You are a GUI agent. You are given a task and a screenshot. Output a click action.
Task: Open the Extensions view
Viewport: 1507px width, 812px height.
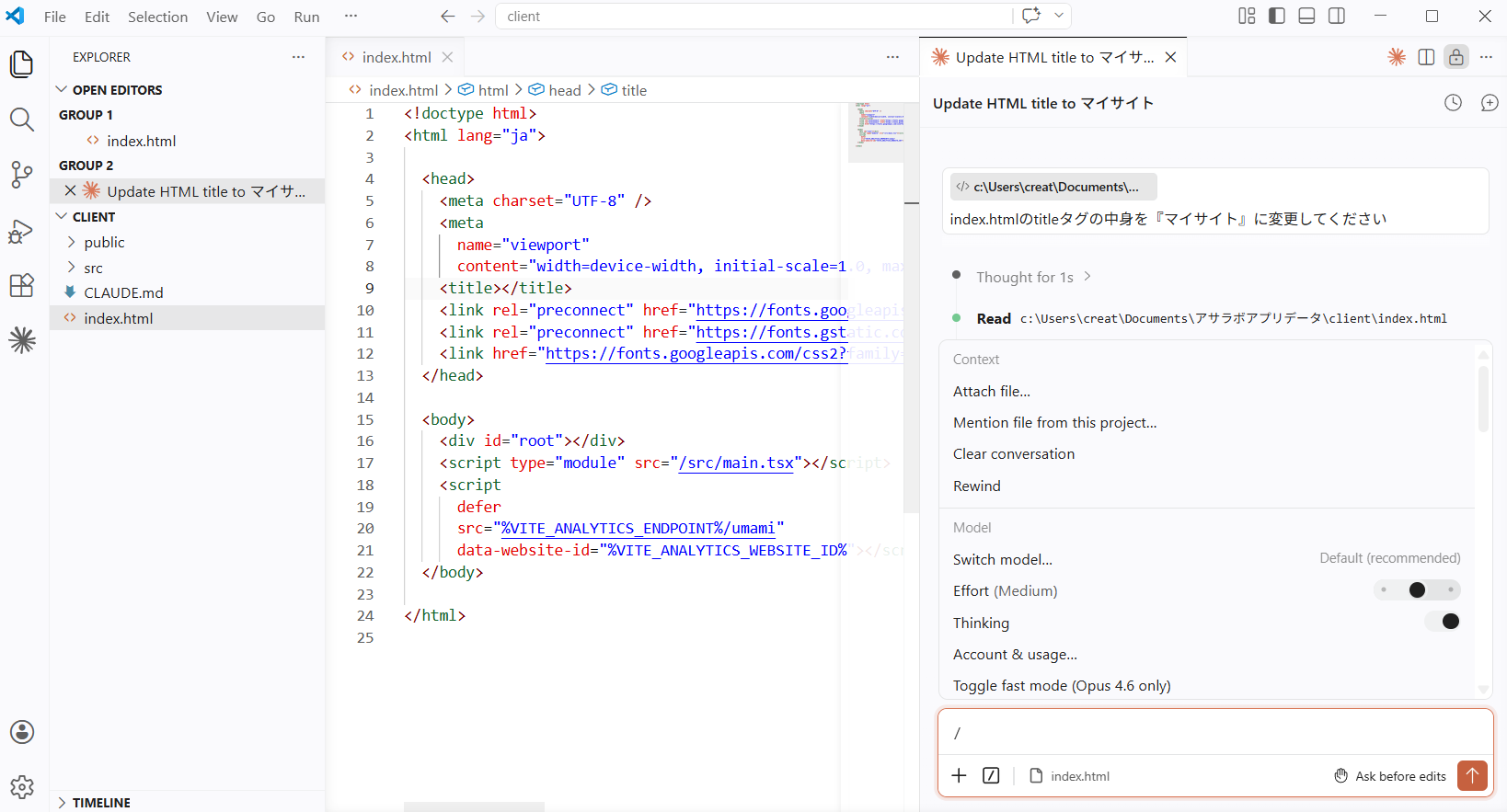pos(22,285)
